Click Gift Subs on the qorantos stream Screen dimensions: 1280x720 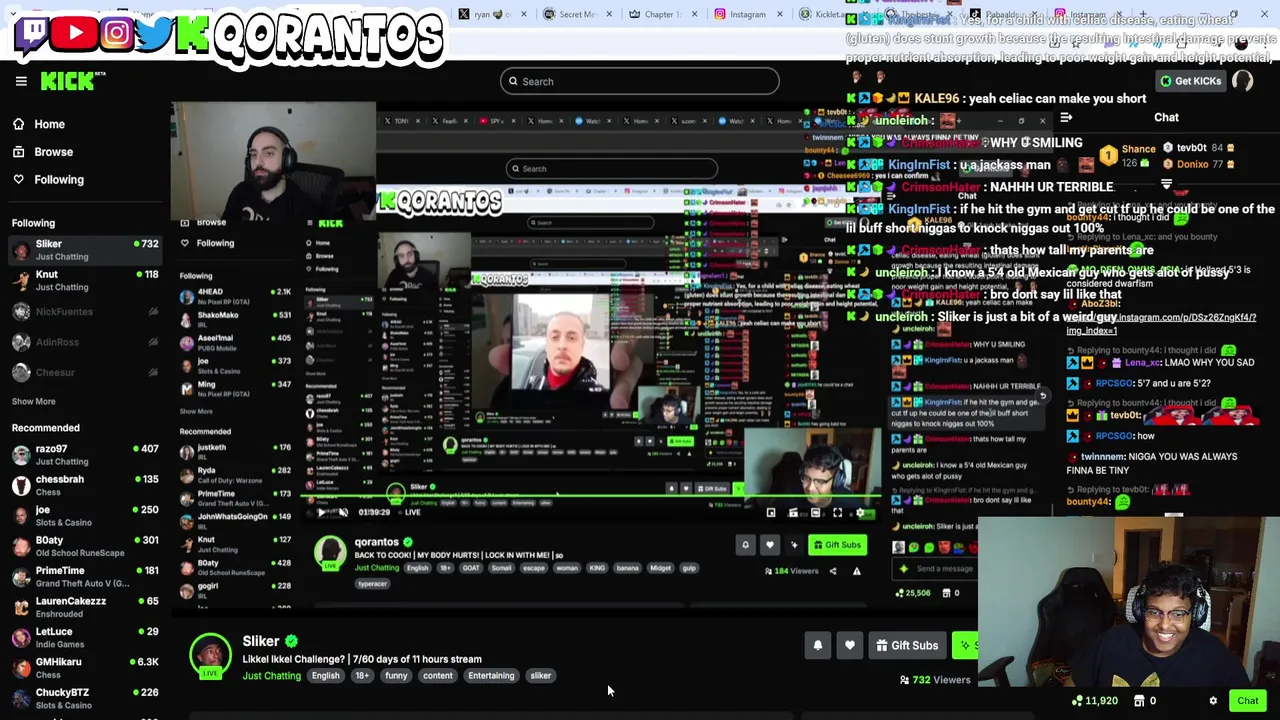tap(837, 545)
